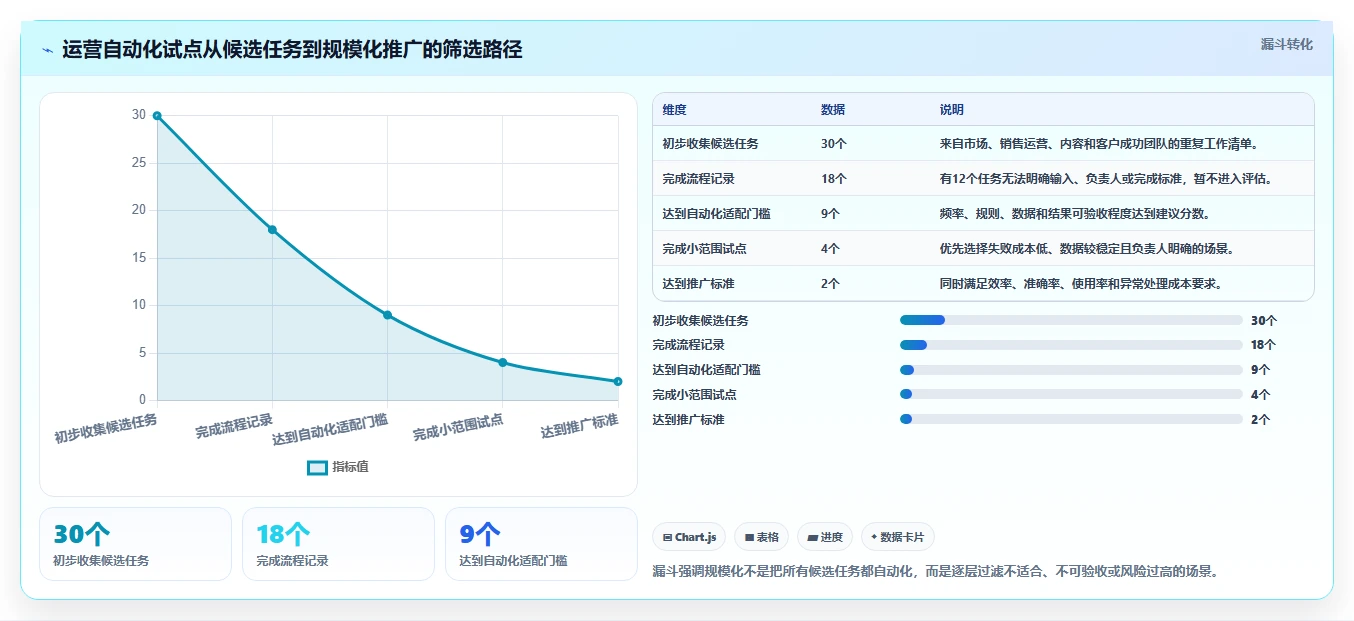
Task: Click the 表格 chip
Action: [762, 537]
